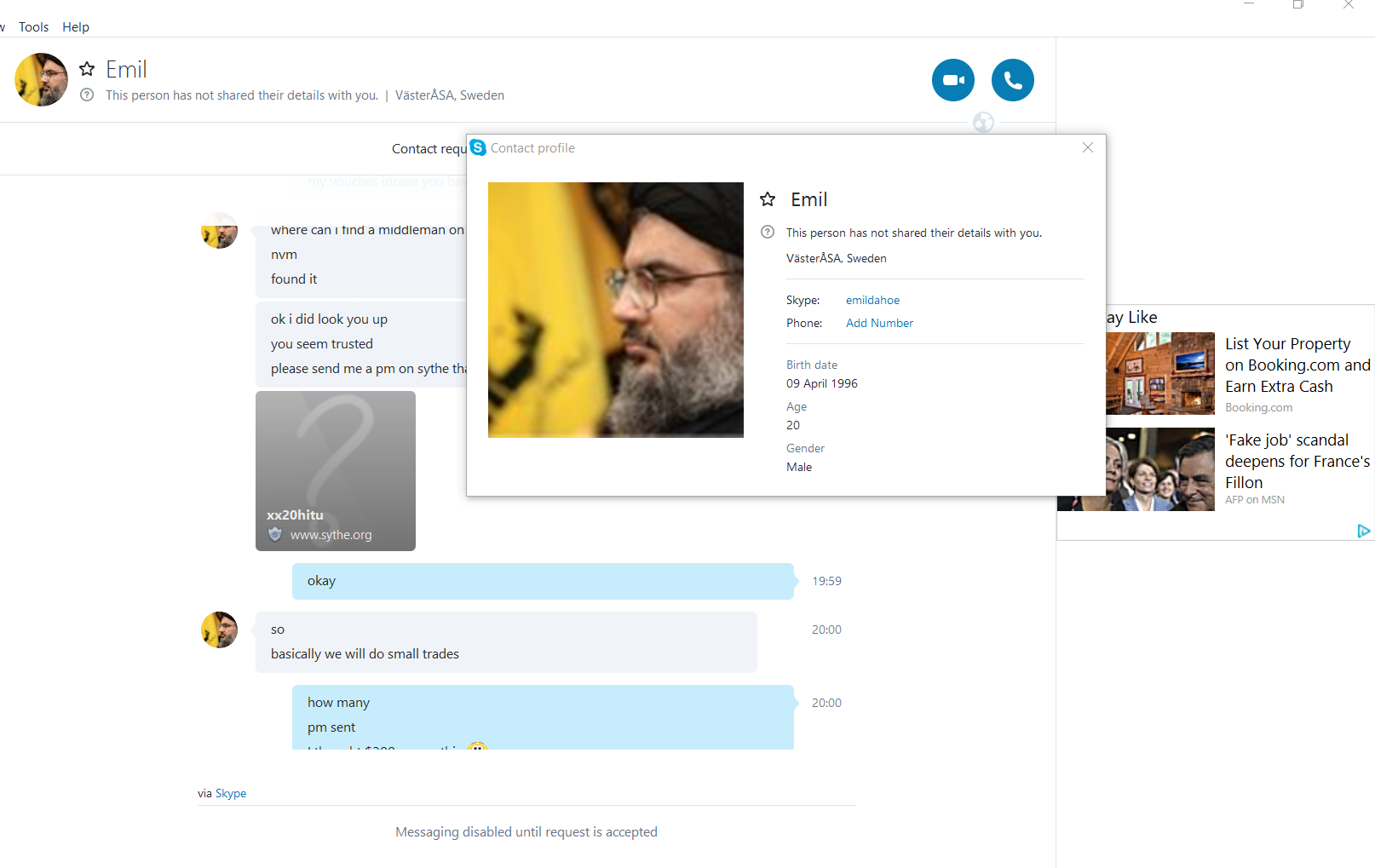Click Emil's avatar beside 'basically we will do small trades'
The width and height of the screenshot is (1375, 868).
point(219,629)
